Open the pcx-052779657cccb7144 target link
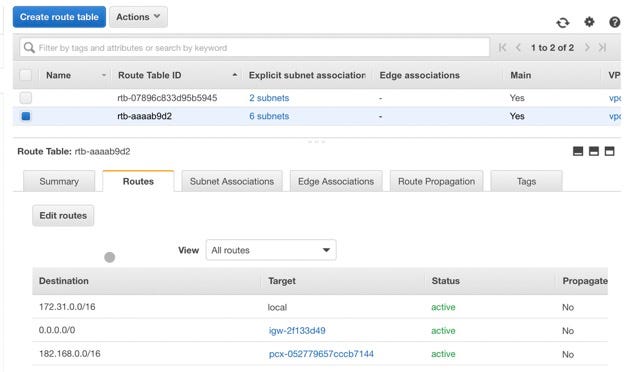This screenshot has width=630, height=372. [321, 354]
